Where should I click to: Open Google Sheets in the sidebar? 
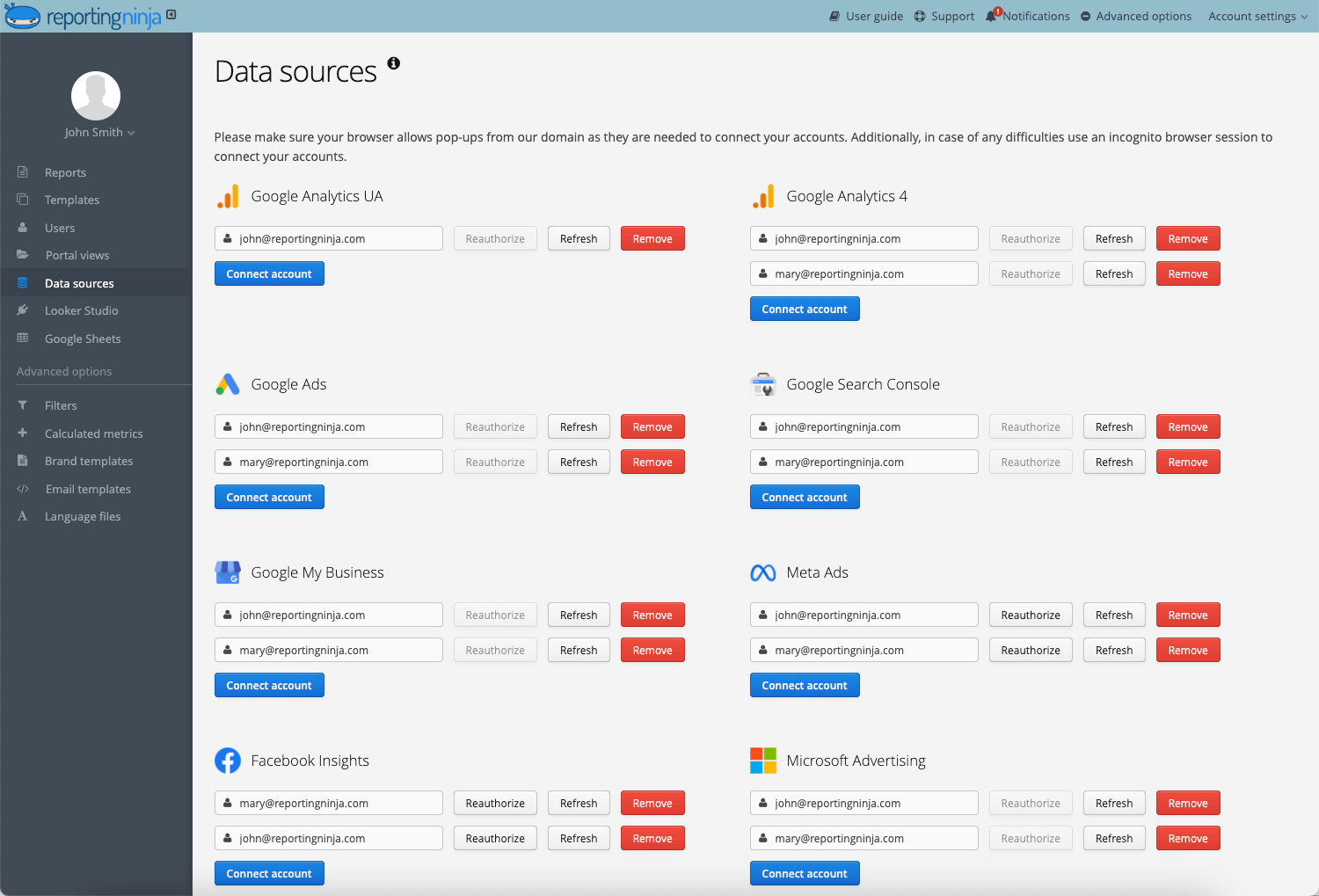[x=83, y=339]
